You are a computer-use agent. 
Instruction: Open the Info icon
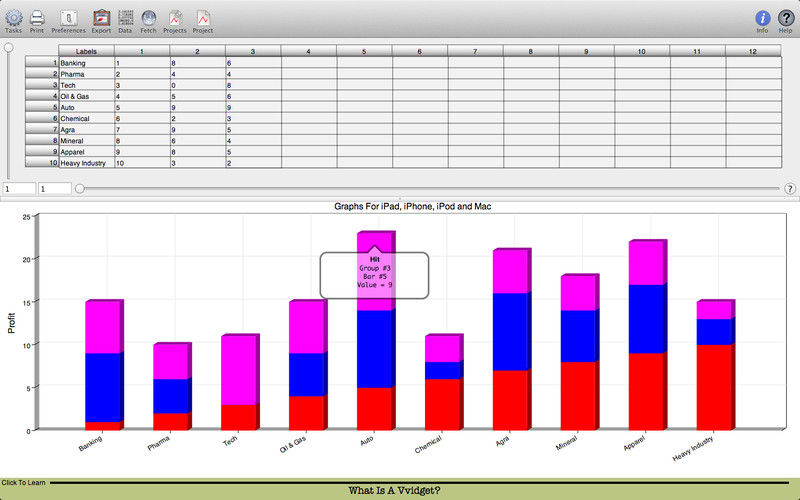(762, 17)
